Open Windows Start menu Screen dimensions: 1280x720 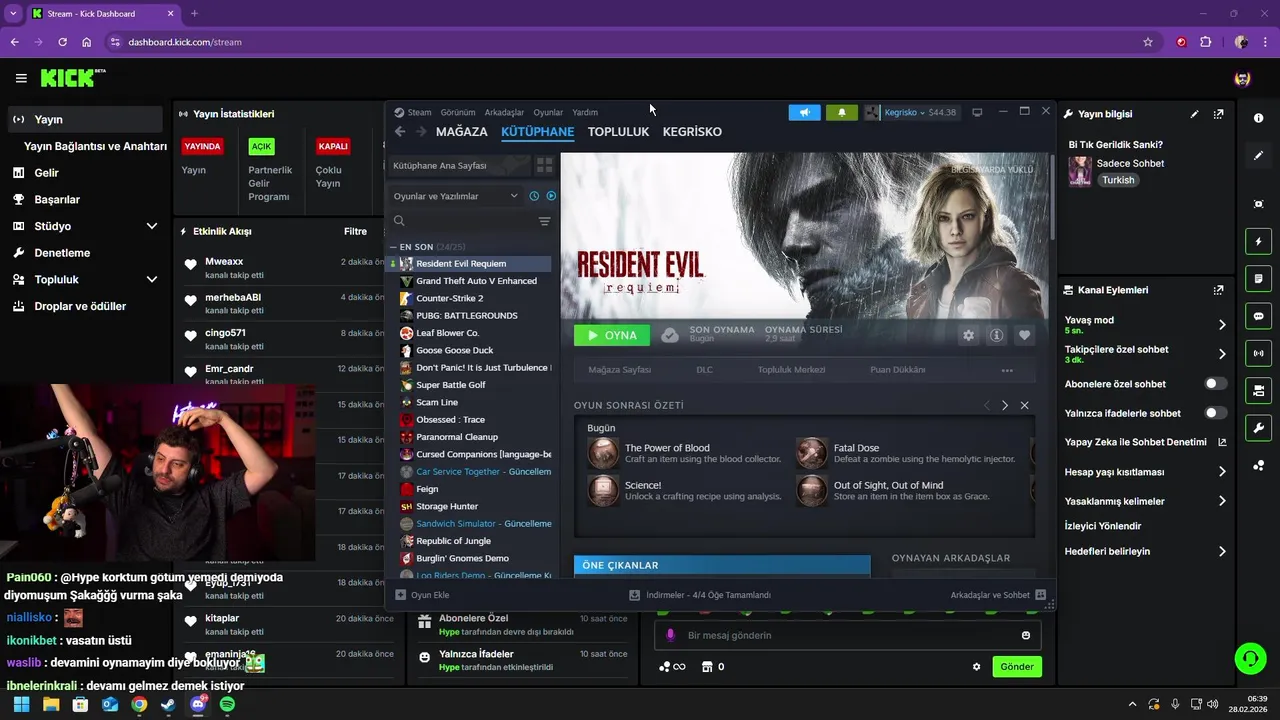[21, 704]
